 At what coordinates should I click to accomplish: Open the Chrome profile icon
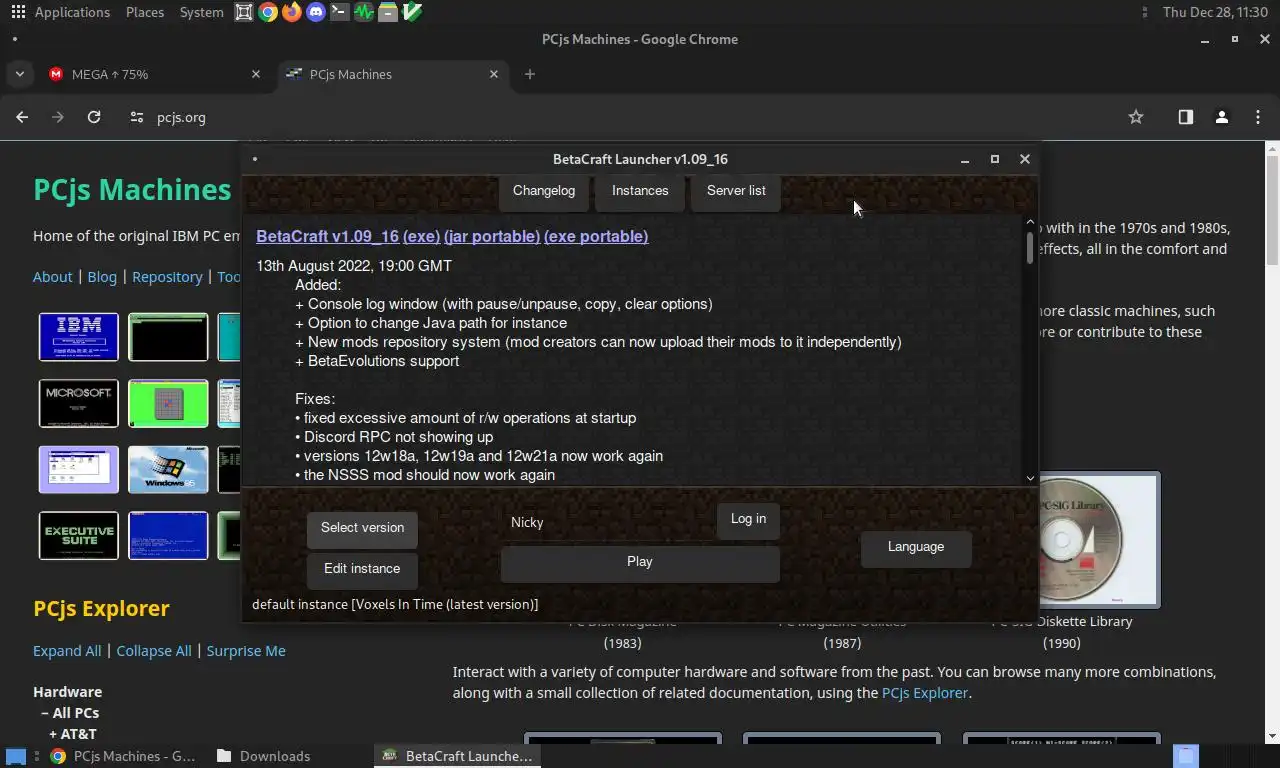click(x=1222, y=117)
